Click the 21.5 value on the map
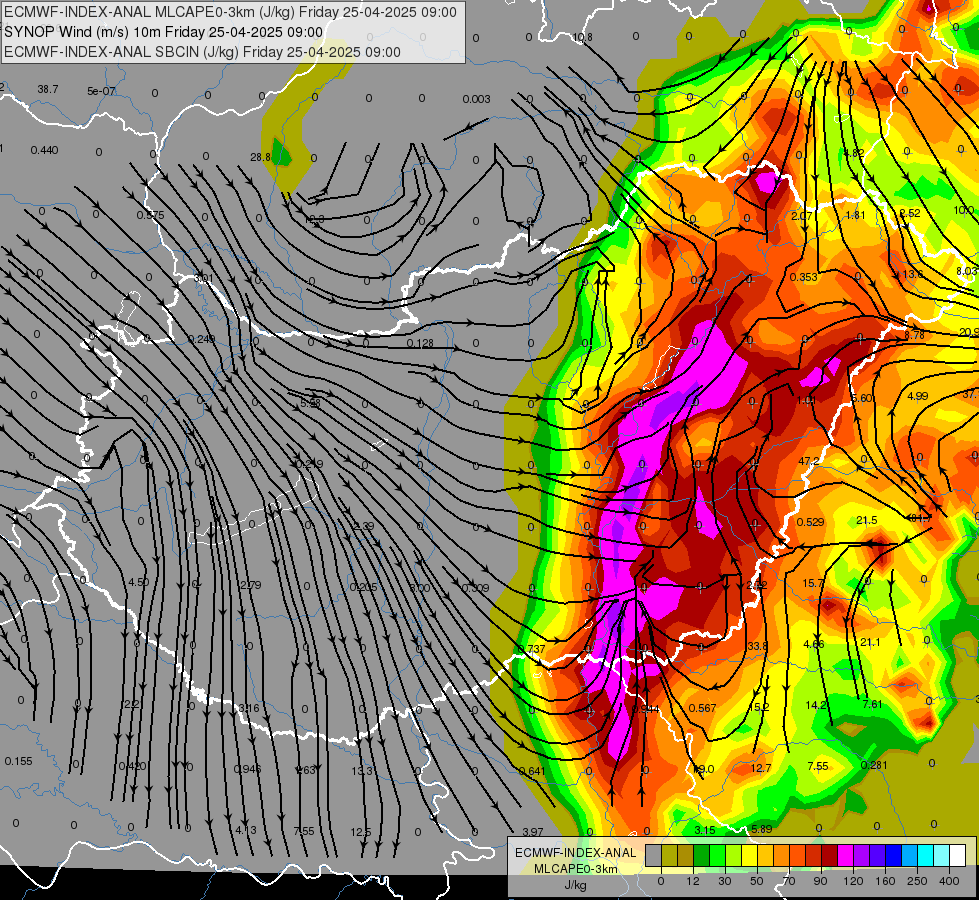The width and height of the screenshot is (979, 900). [867, 520]
